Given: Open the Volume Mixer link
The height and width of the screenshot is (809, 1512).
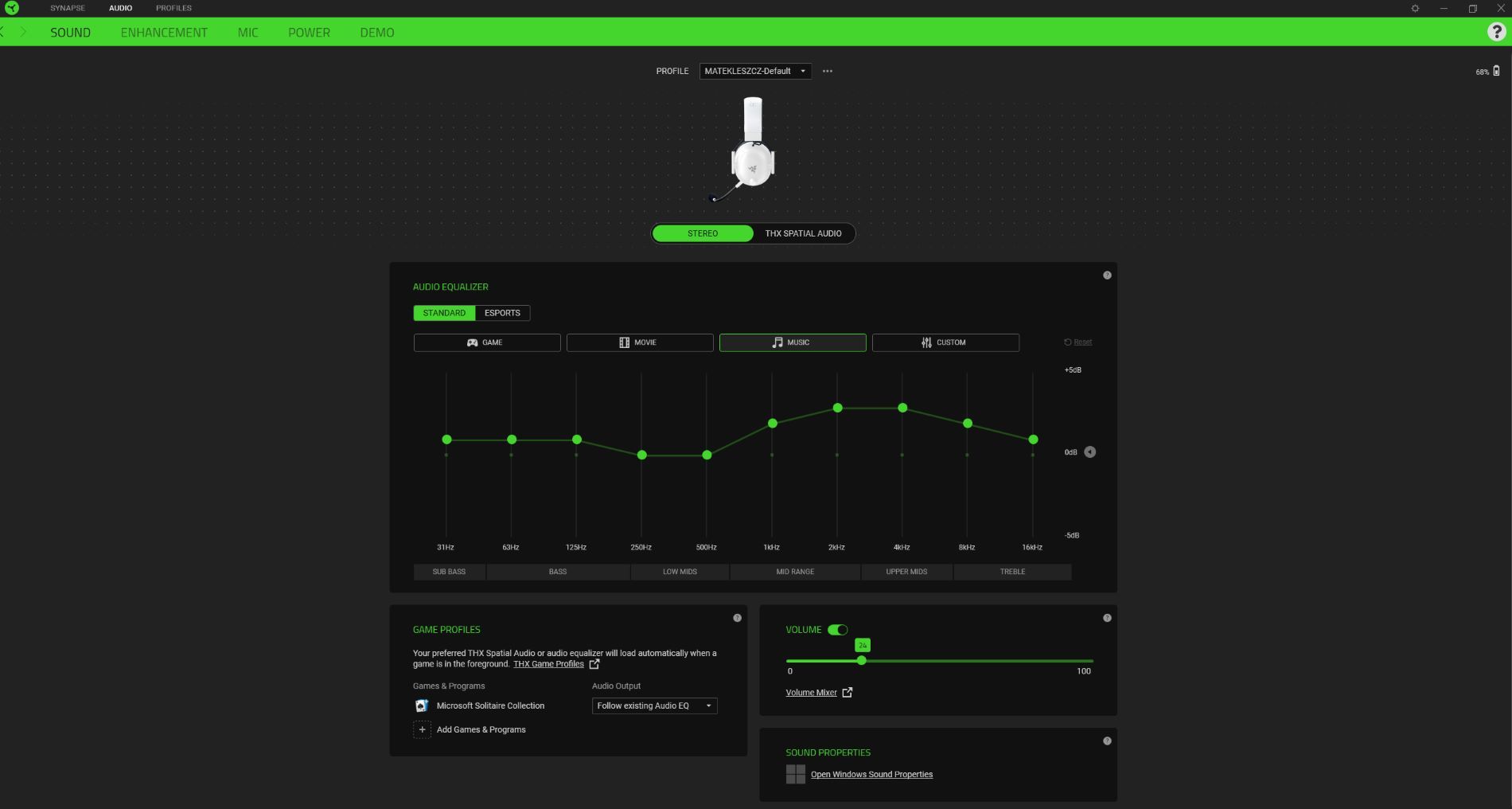Looking at the screenshot, I should (x=811, y=693).
